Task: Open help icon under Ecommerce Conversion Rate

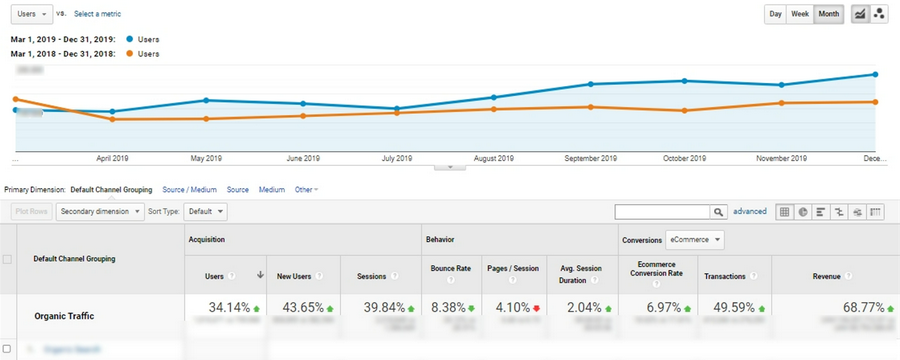Action: pos(656,284)
